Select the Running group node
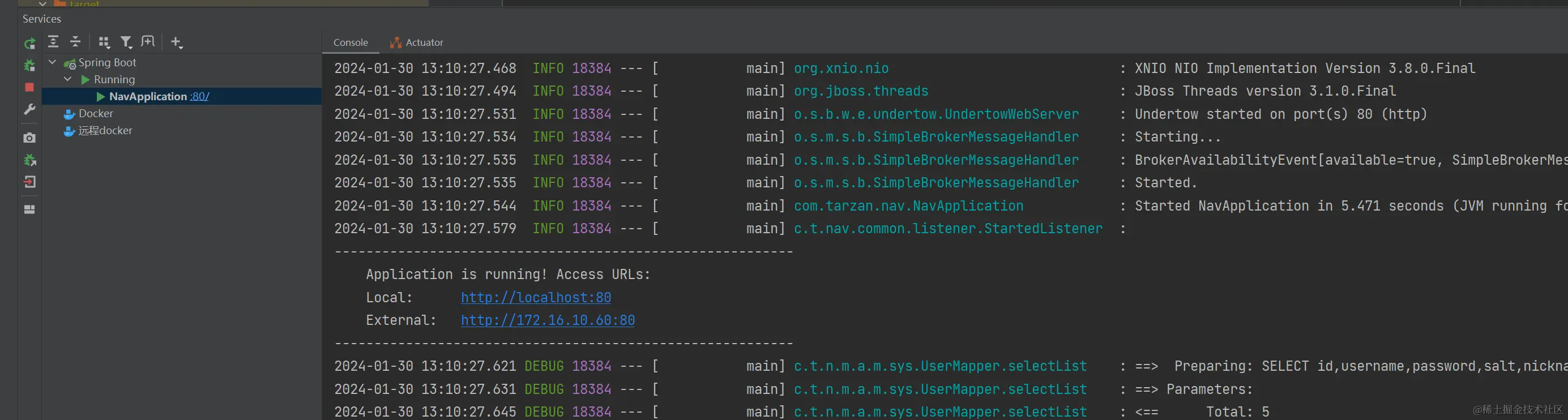The width and height of the screenshot is (1568, 420). pos(114,80)
